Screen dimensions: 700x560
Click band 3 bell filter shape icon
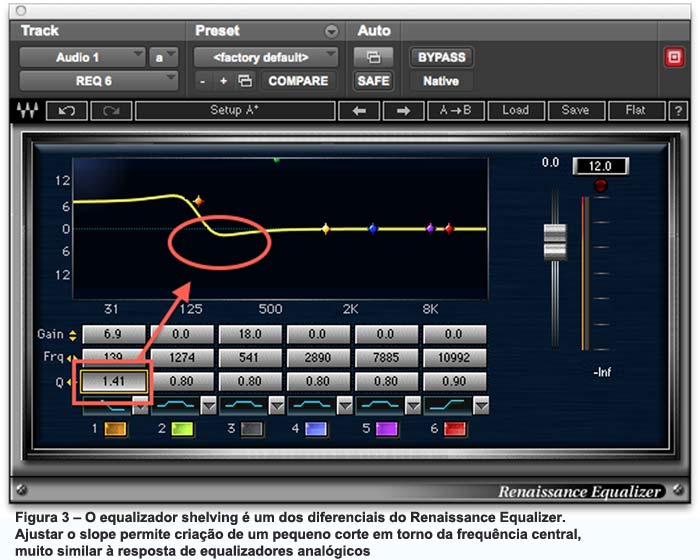[x=243, y=405]
